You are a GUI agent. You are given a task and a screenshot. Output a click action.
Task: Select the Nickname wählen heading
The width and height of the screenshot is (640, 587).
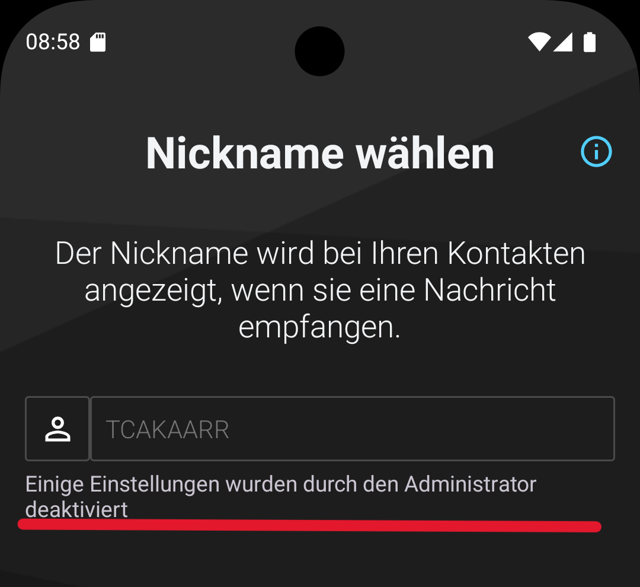[x=320, y=153]
